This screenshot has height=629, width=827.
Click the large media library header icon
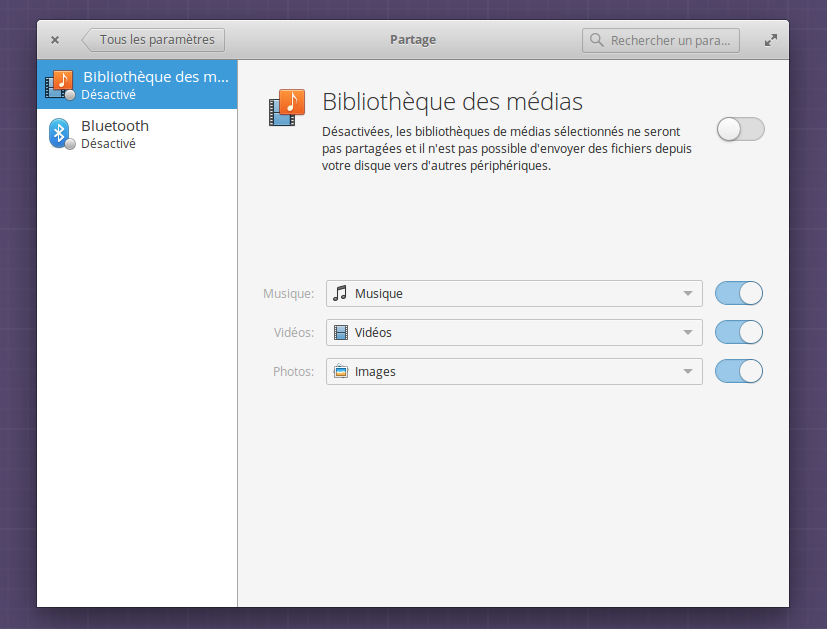(x=287, y=108)
